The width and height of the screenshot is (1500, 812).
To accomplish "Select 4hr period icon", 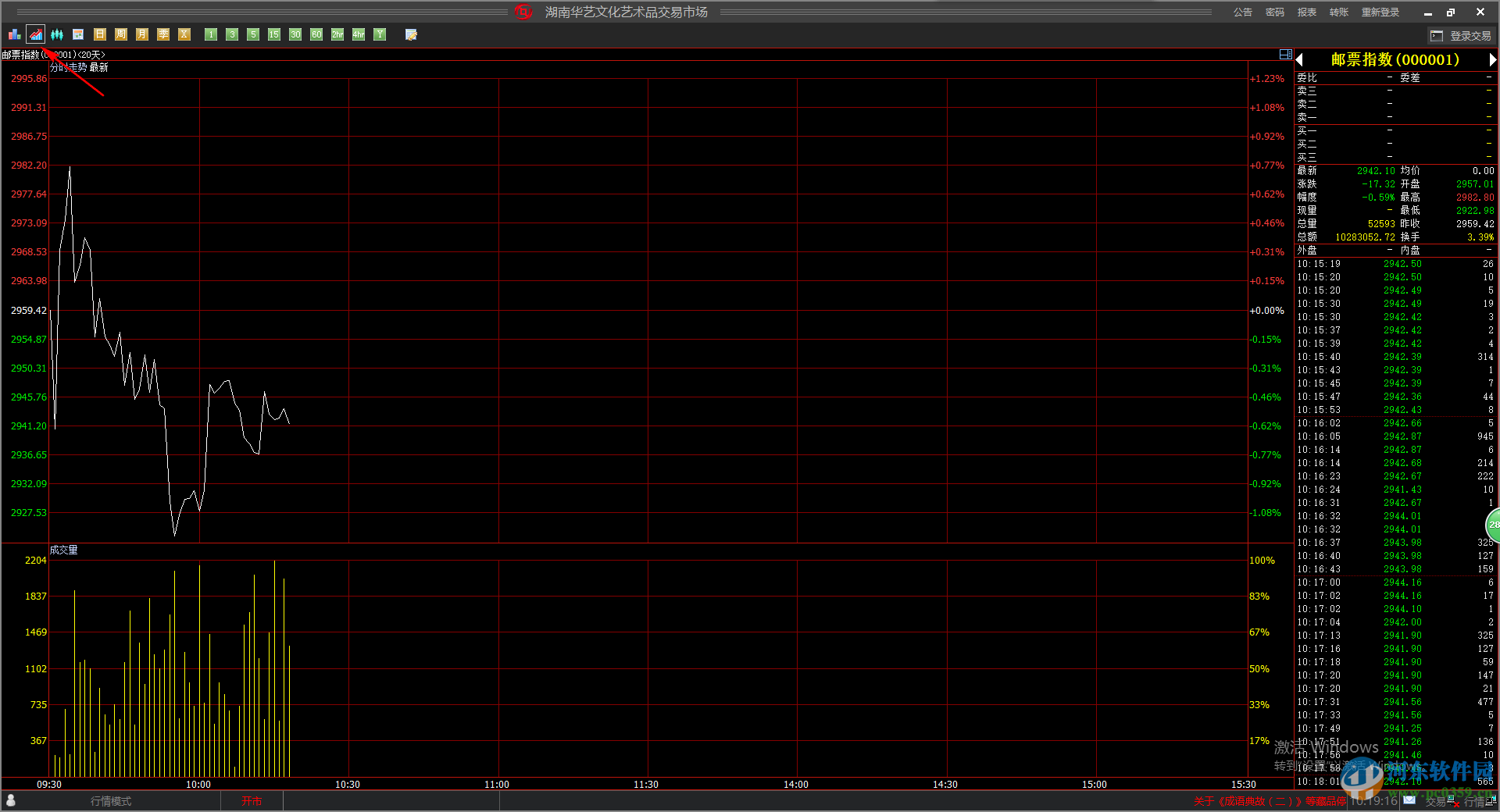I will tap(359, 34).
